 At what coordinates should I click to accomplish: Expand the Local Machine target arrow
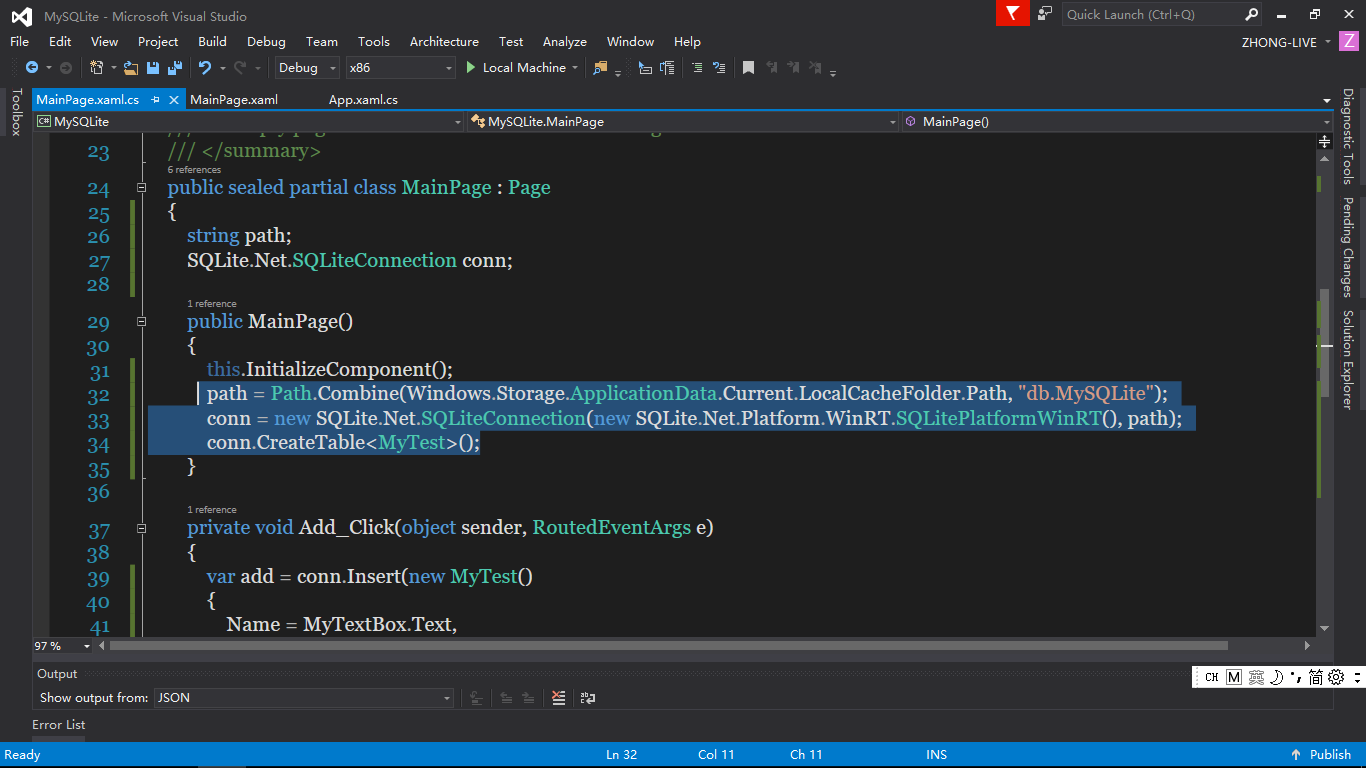pos(575,68)
